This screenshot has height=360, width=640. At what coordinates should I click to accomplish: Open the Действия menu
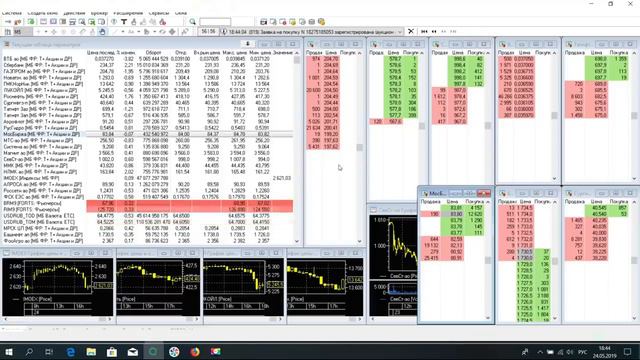[74, 13]
